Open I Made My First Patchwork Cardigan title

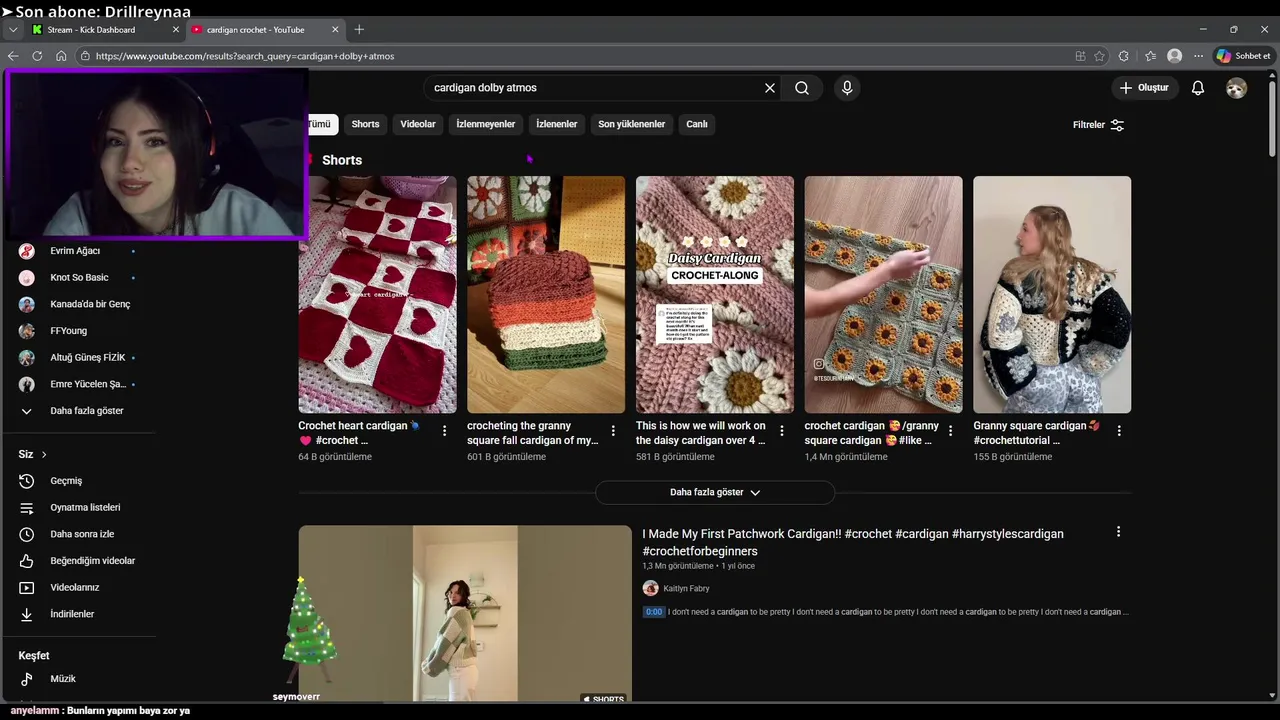pos(853,542)
